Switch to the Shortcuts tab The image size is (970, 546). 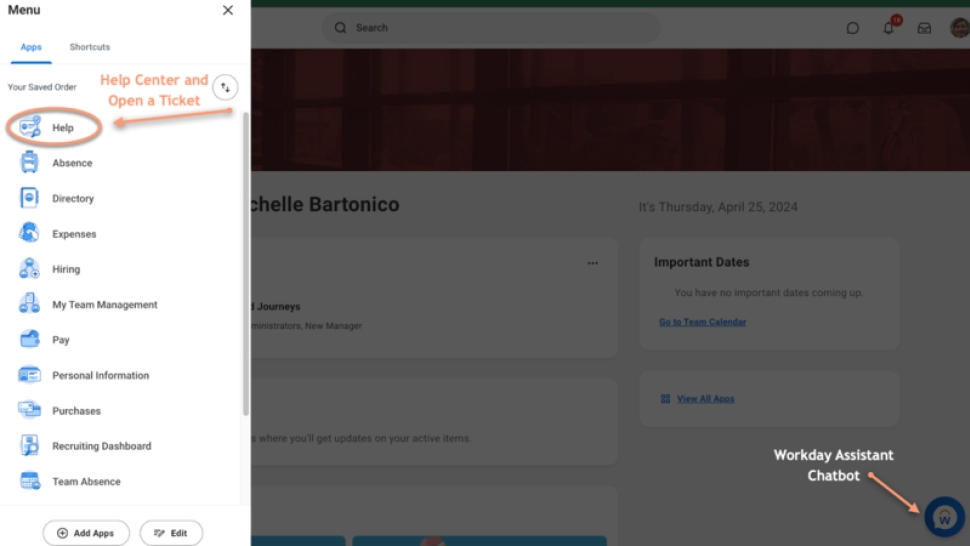point(90,47)
